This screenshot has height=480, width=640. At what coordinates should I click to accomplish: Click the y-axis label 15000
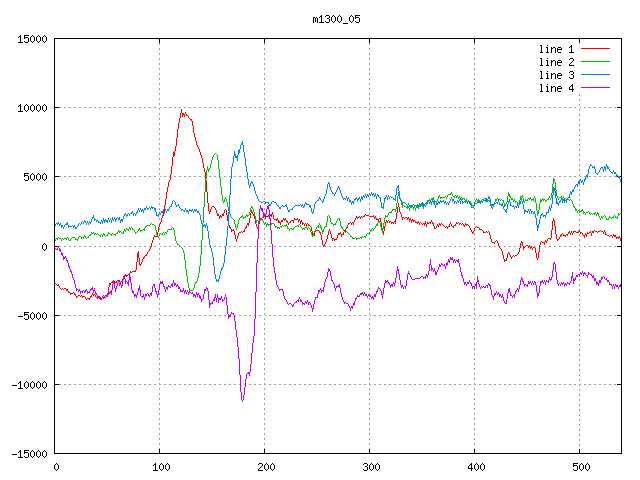pos(31,39)
